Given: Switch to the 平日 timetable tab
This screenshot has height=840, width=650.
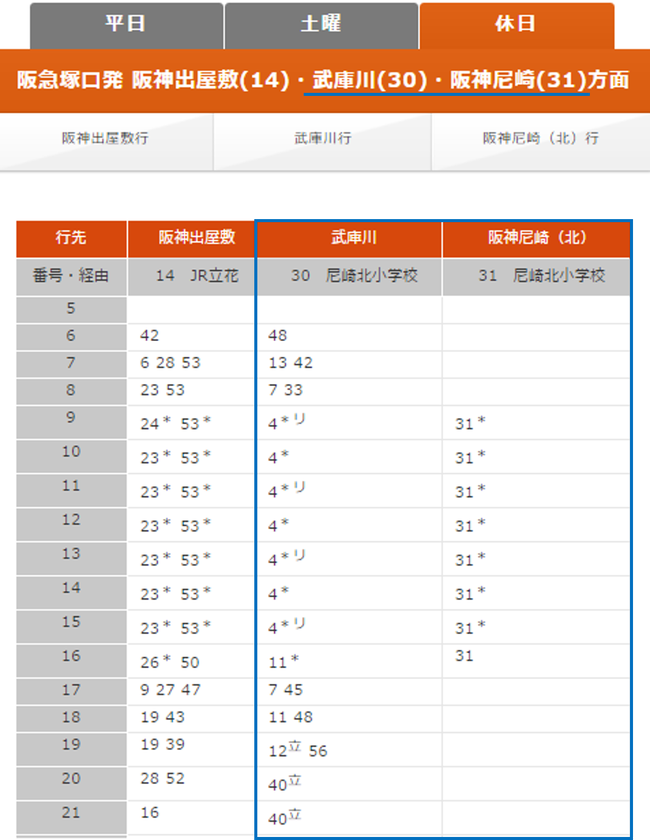Looking at the screenshot, I should tap(126, 25).
